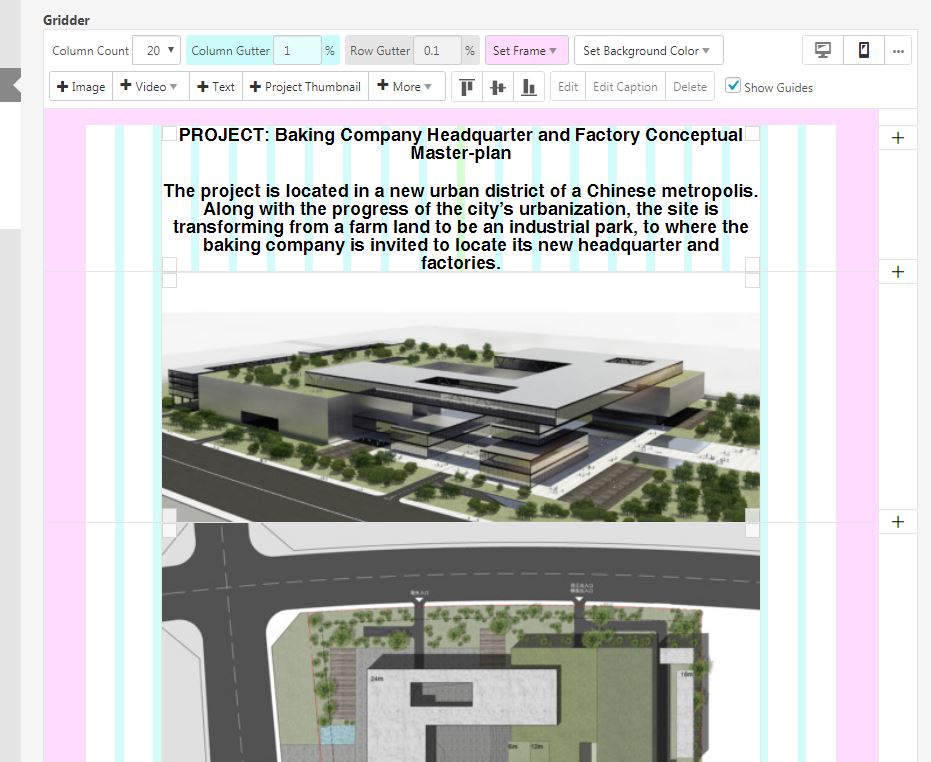Click plus button beside site plan row
This screenshot has width=931, height=762.
click(897, 522)
